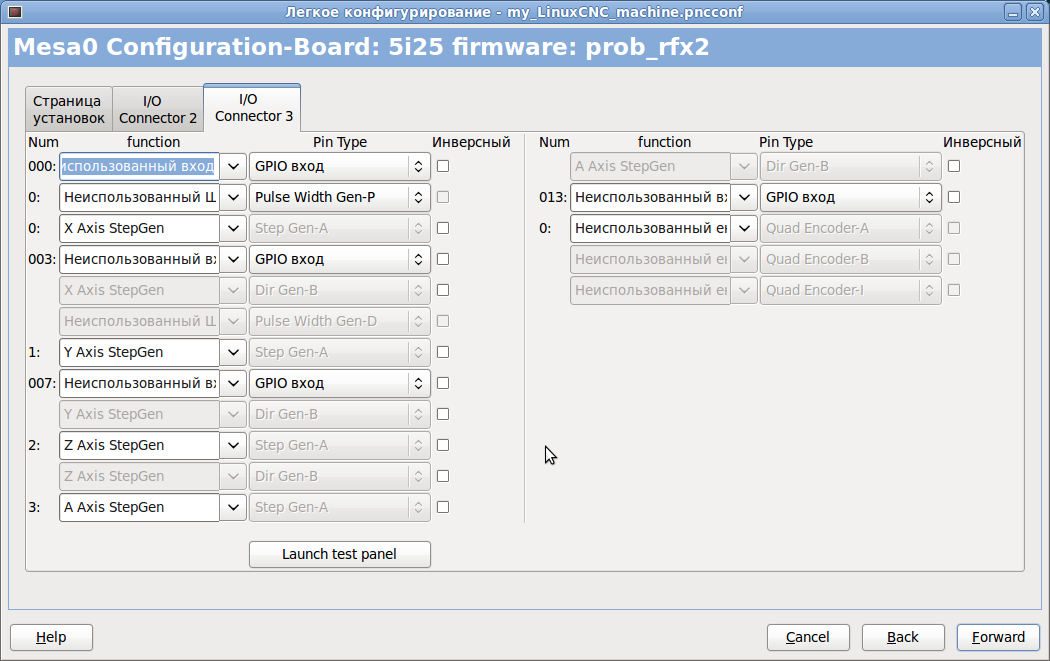Proceed with the Forward button

(x=998, y=637)
